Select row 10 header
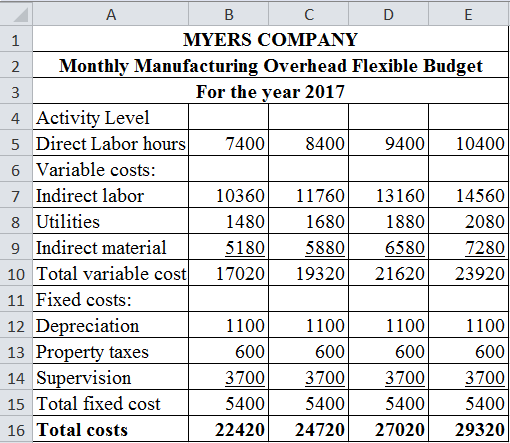 click(x=16, y=273)
